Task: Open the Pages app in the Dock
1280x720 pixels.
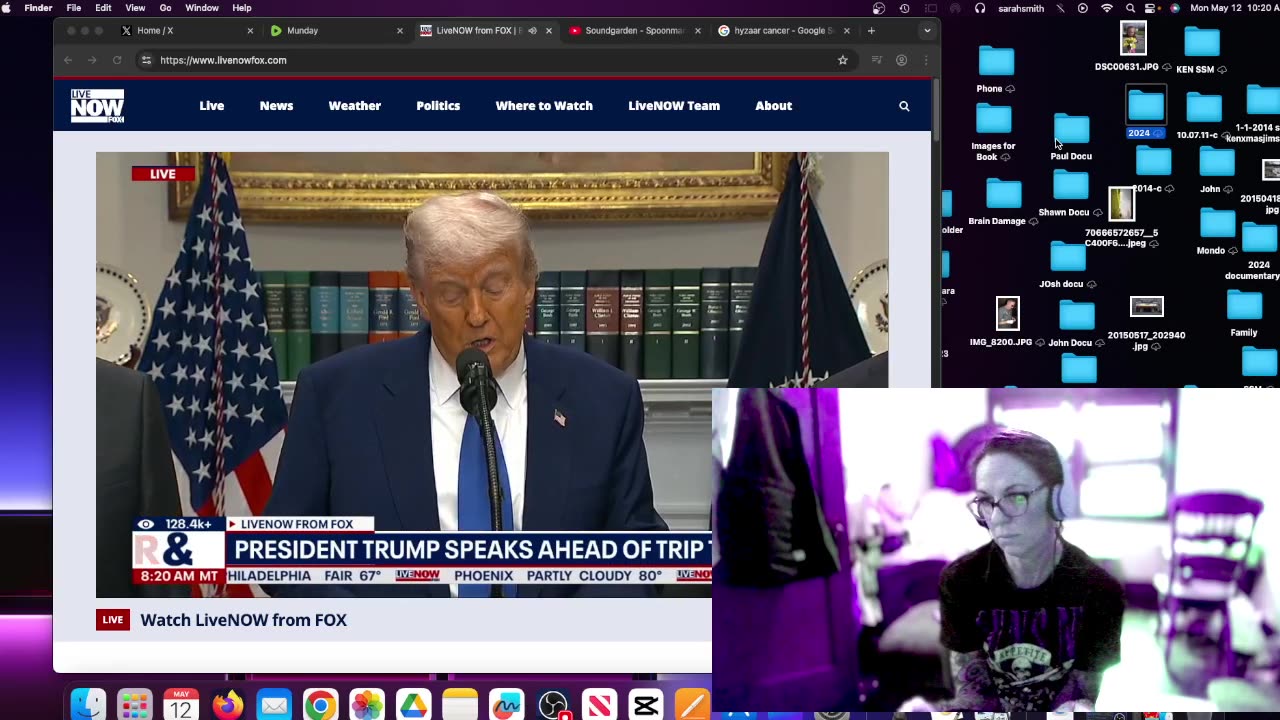Action: [692, 705]
